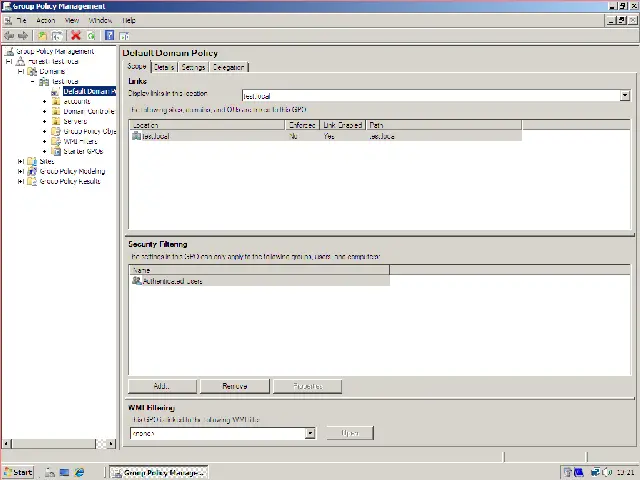This screenshot has width=640, height=480.
Task: Expand the WMI Filters node
Action: 44,141
